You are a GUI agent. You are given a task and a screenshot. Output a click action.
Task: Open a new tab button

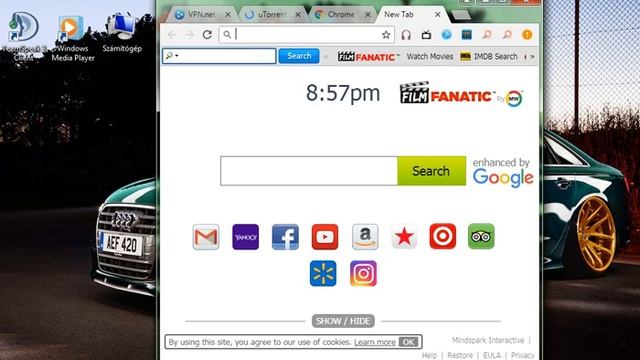461,15
